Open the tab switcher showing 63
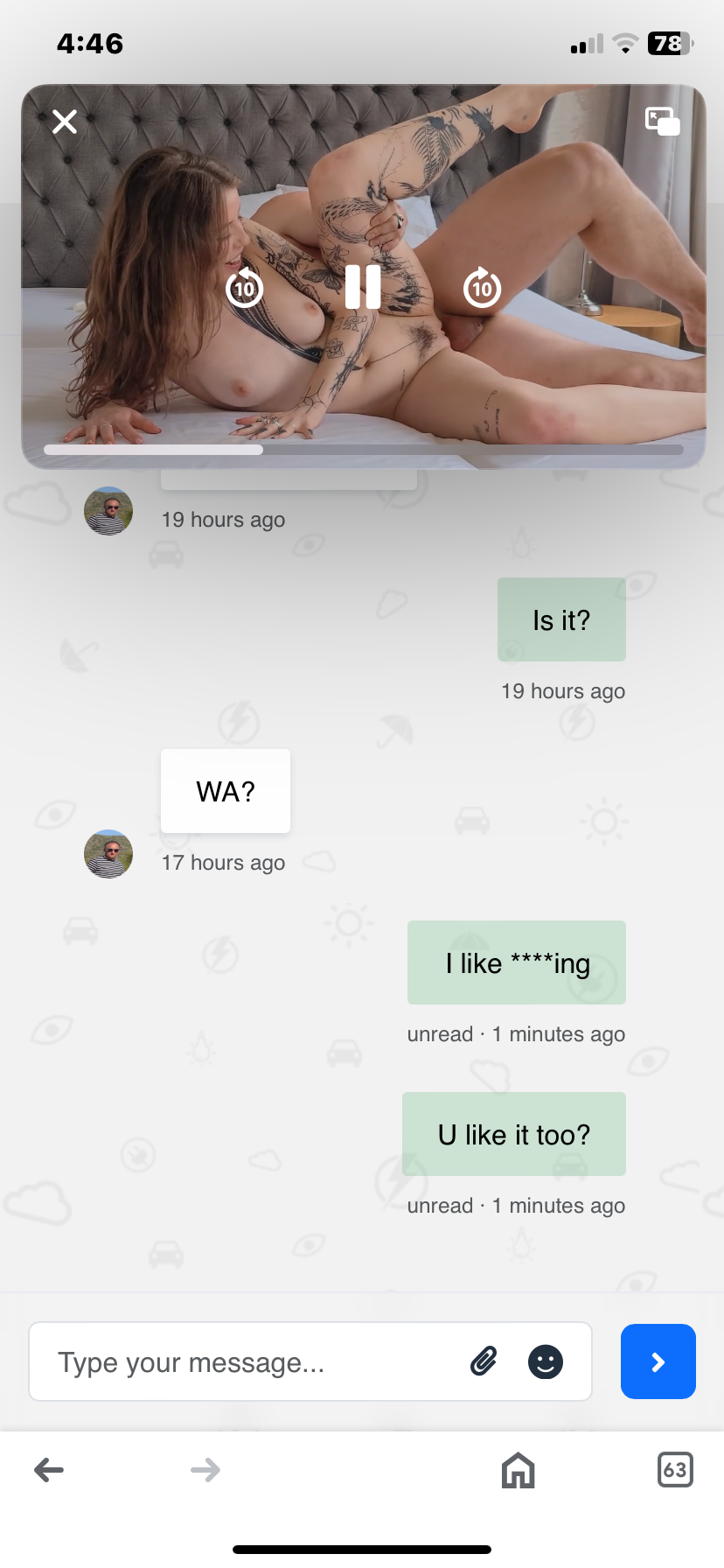This screenshot has height=1568, width=724. 675,1470
